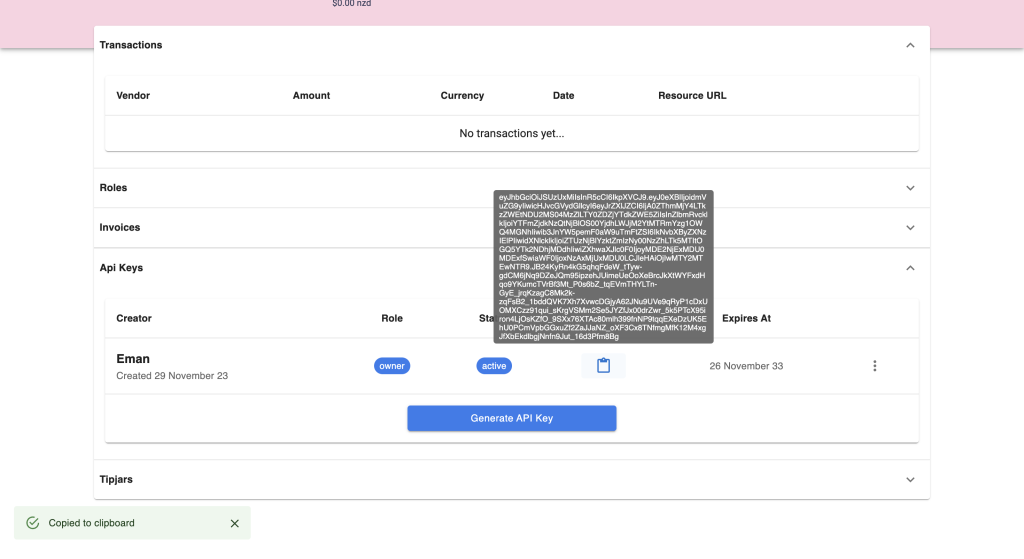Click the Amount column header
Image resolution: width=1024 pixels, height=559 pixels.
pos(311,96)
